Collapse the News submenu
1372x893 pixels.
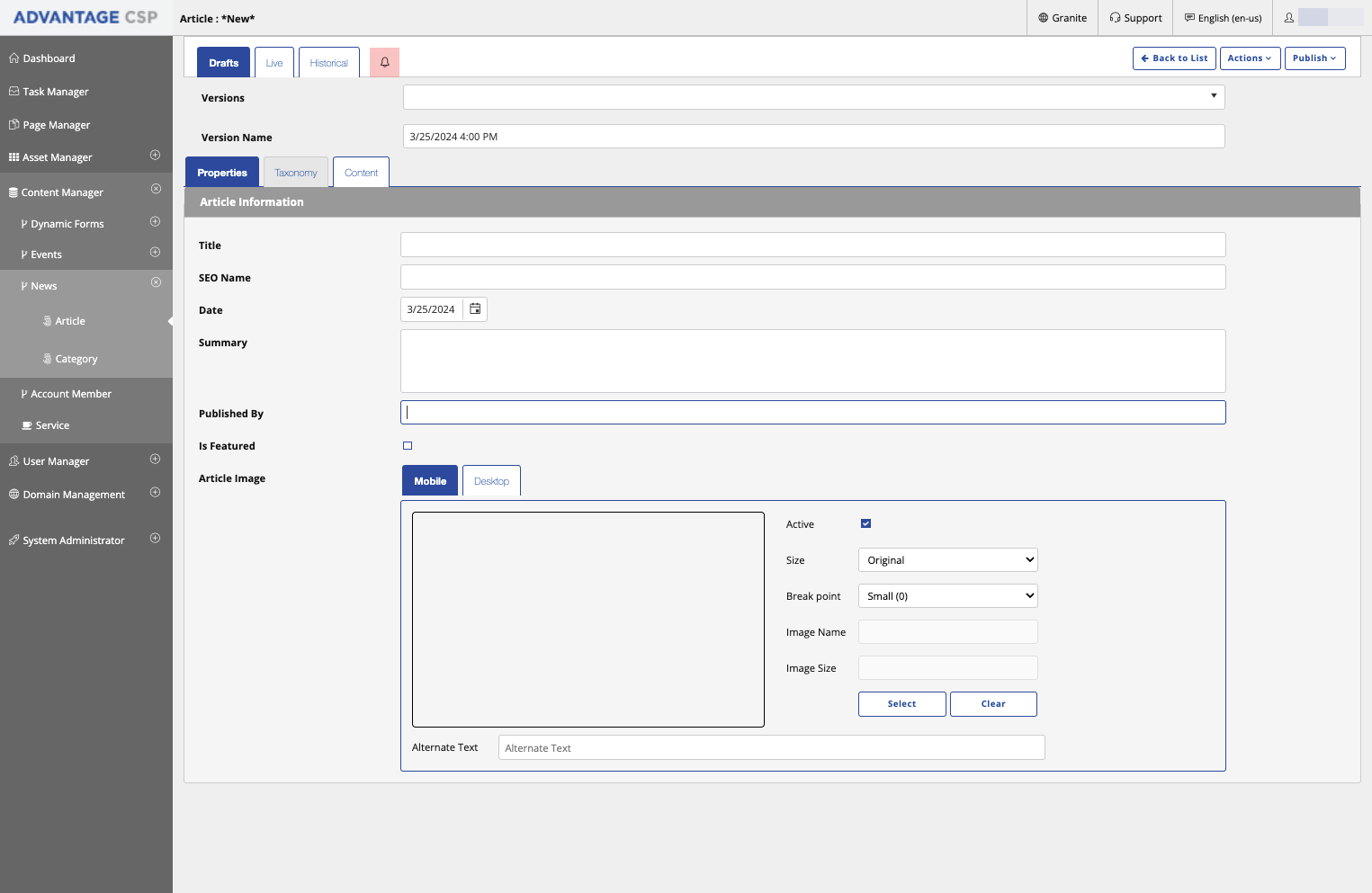[156, 282]
